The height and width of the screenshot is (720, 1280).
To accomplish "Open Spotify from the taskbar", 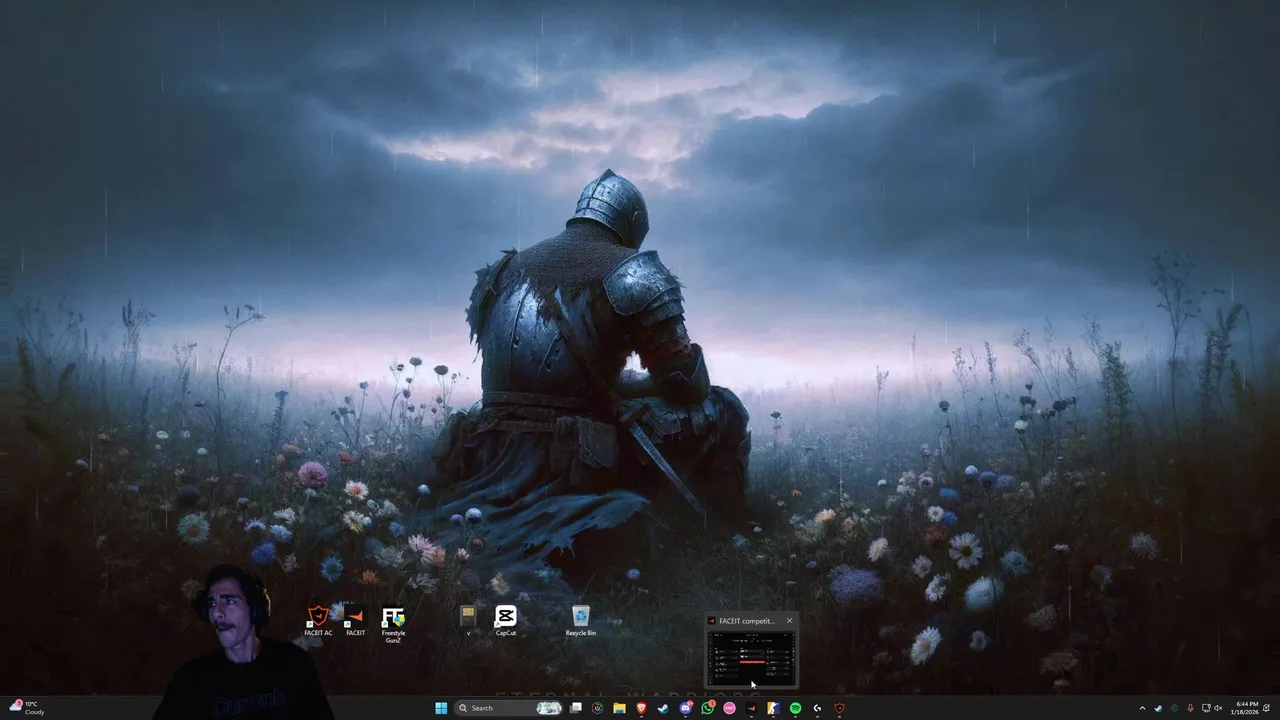I will [x=795, y=708].
